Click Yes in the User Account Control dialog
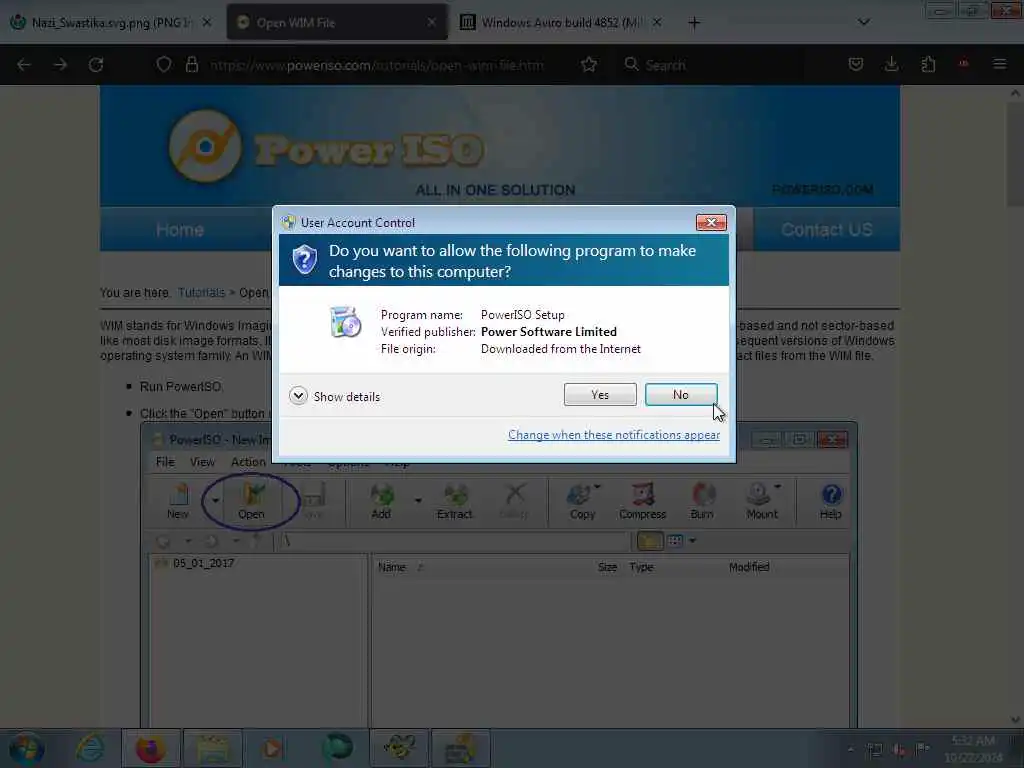This screenshot has height=768, width=1024. click(x=600, y=394)
